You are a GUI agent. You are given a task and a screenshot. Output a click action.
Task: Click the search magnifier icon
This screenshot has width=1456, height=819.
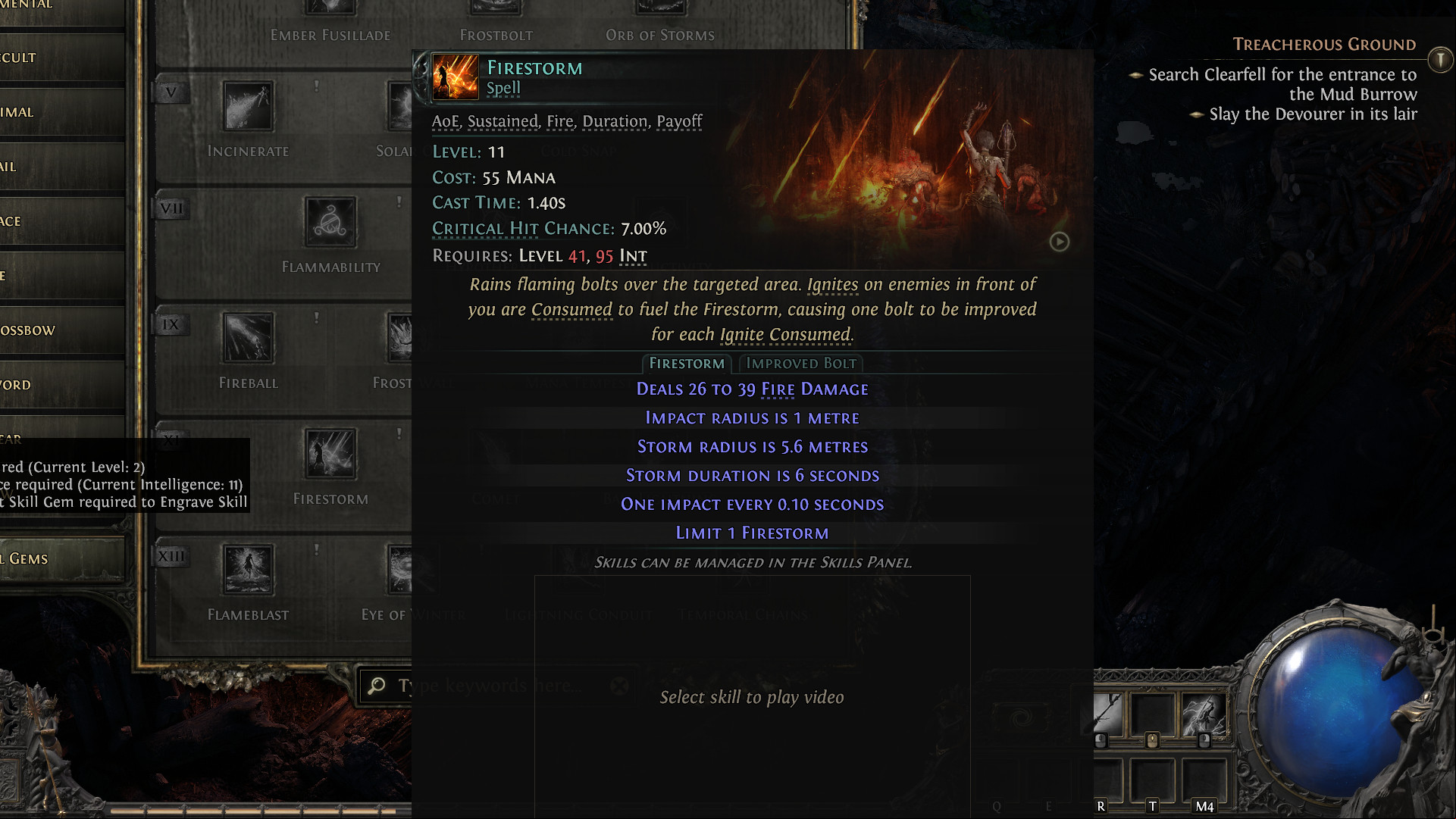tap(377, 686)
